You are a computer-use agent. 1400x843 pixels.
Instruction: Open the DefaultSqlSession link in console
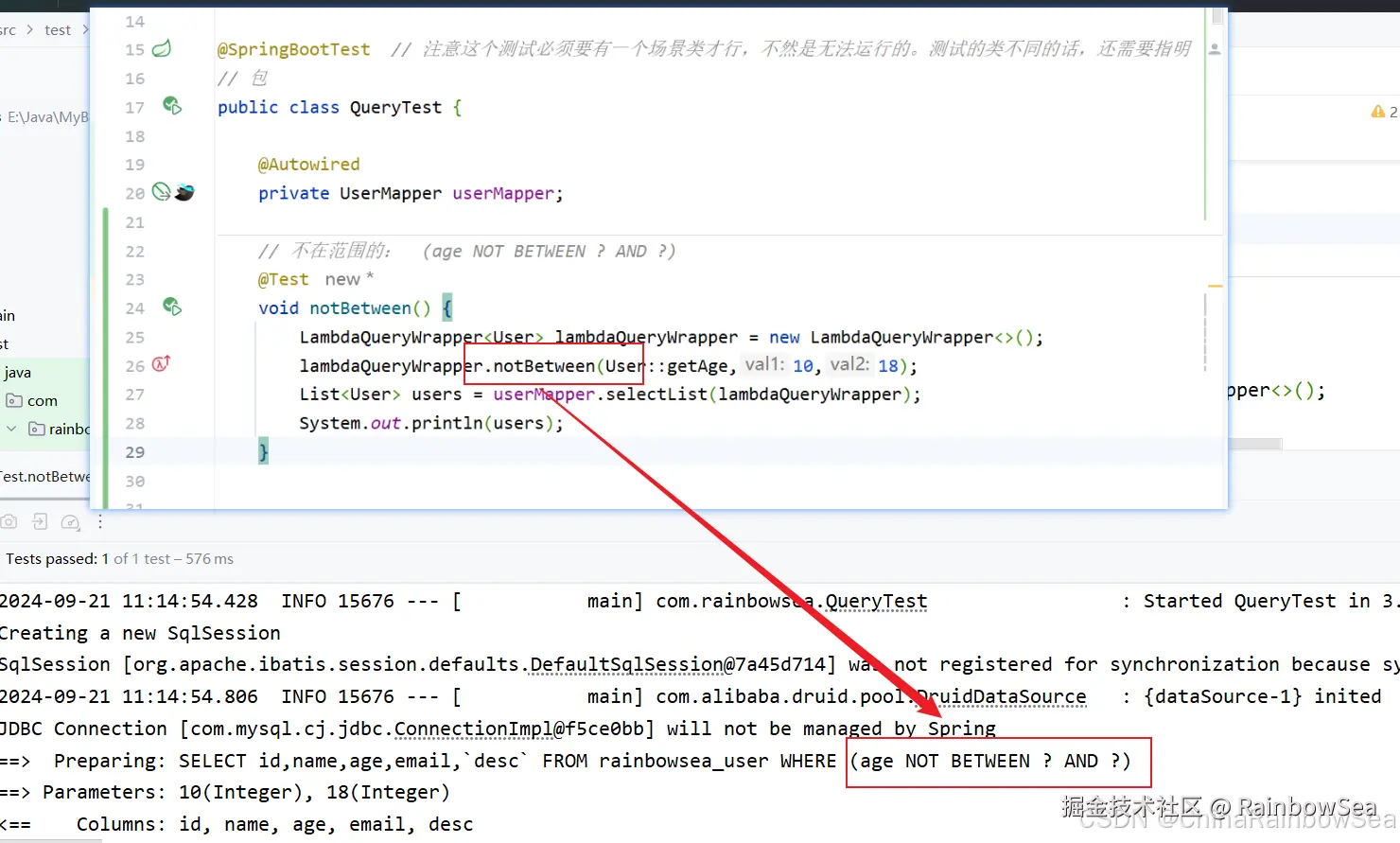pyautogui.click(x=627, y=664)
